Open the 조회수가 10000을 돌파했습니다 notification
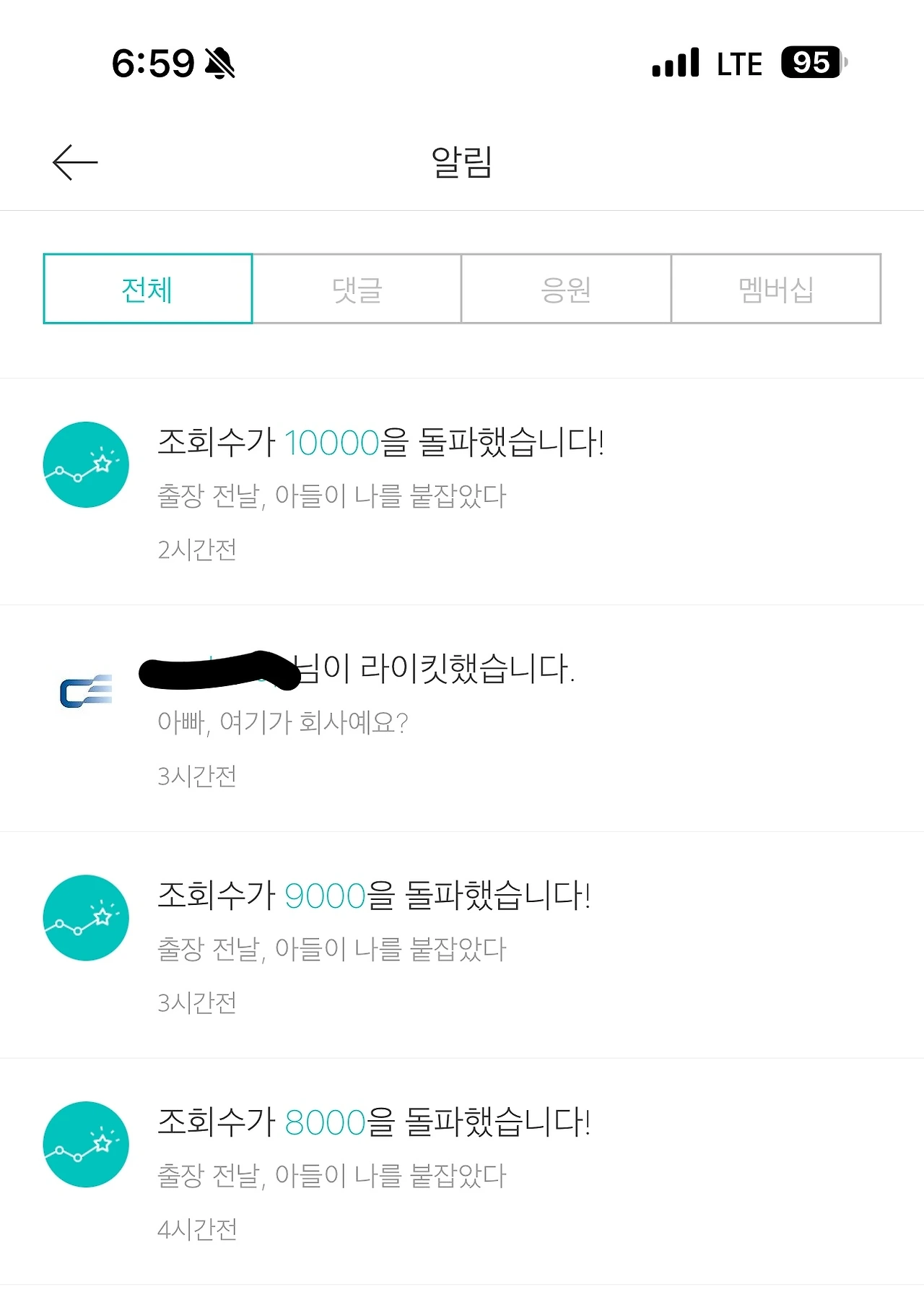Image resolution: width=924 pixels, height=1313 pixels. pyautogui.click(x=462, y=492)
